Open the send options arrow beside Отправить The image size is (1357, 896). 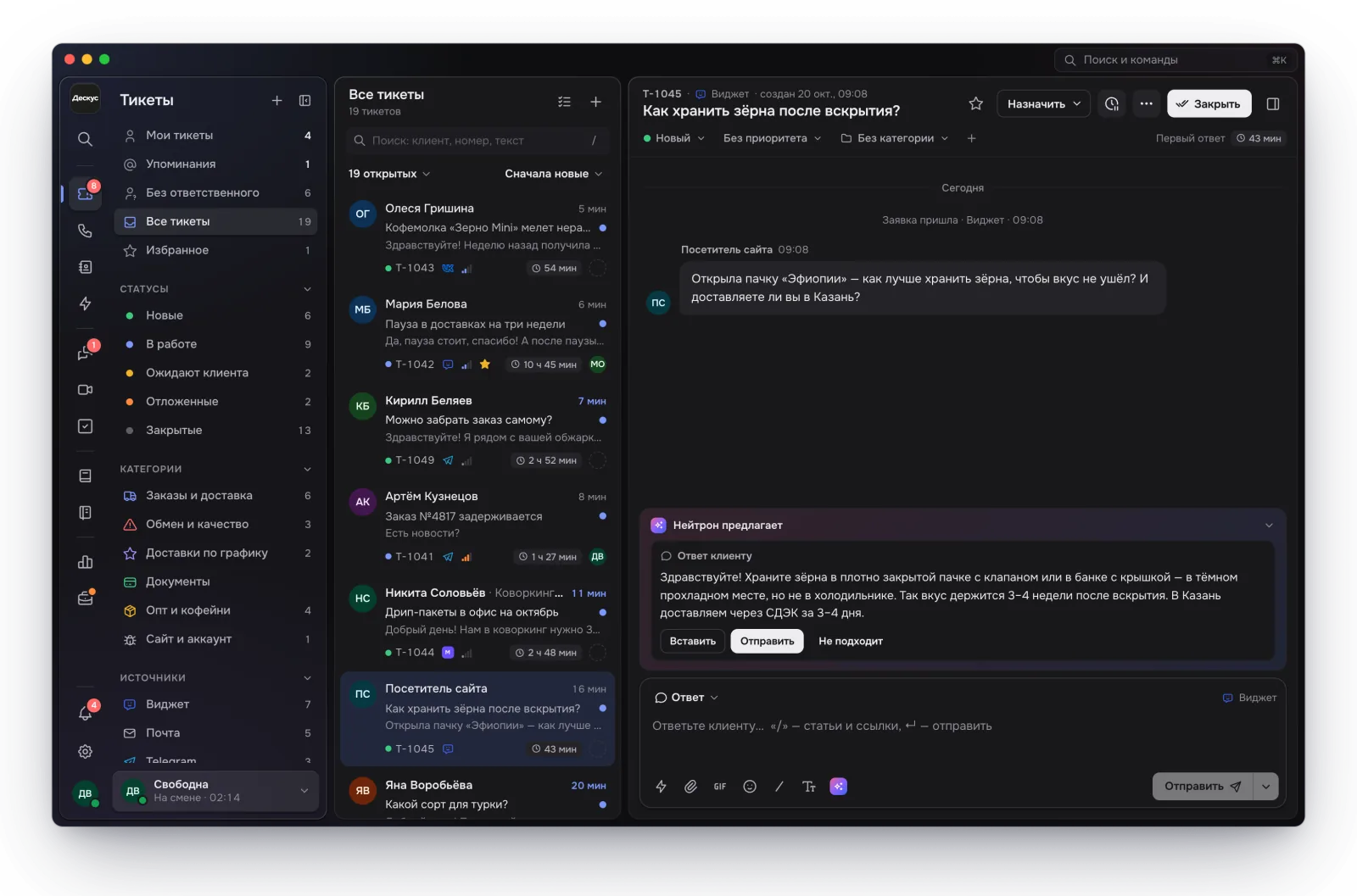point(1265,787)
